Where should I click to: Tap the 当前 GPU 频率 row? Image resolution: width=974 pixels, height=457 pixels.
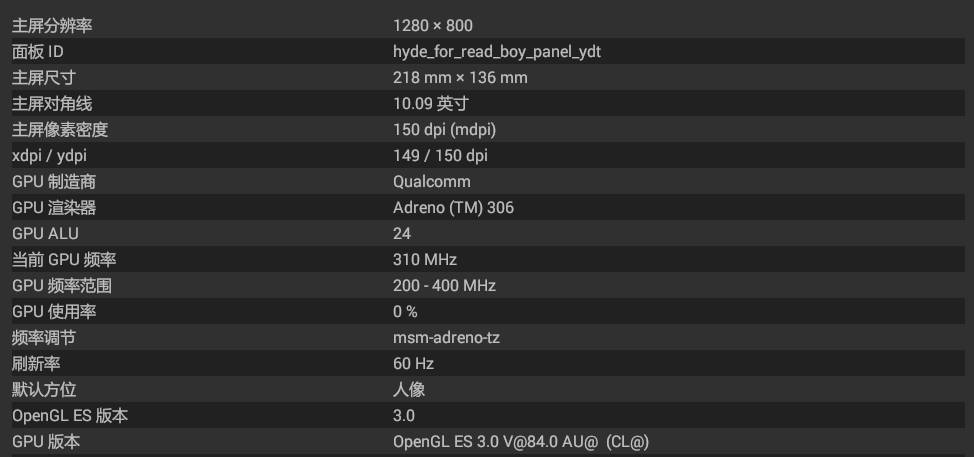[x=487, y=259]
